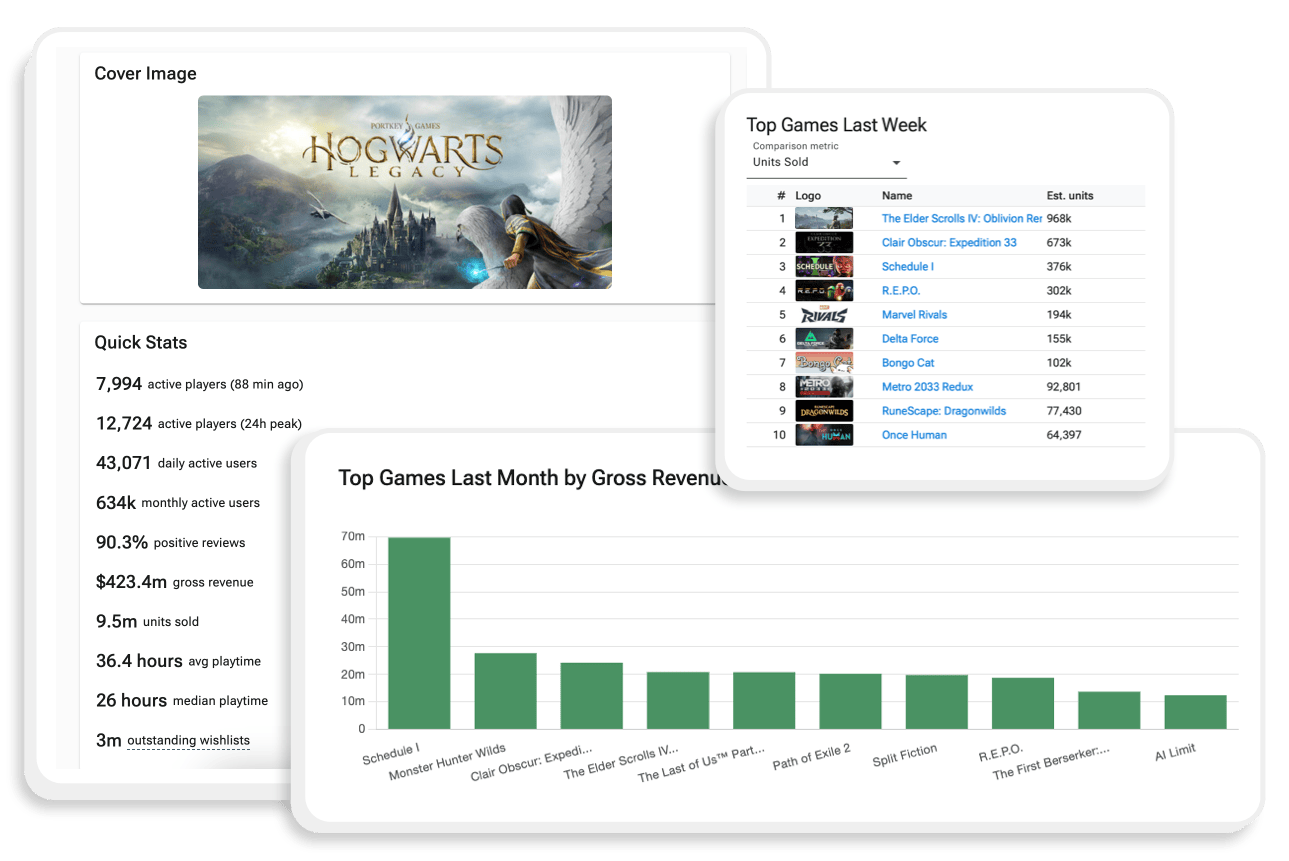
Task: Select the Once Human logo image
Action: tap(823, 434)
